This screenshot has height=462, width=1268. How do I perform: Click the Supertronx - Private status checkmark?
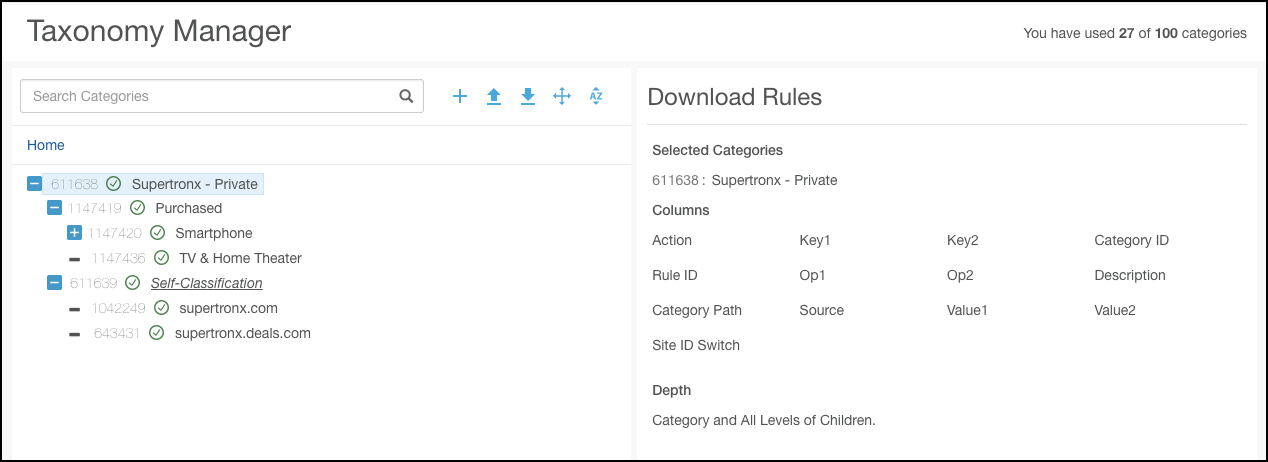114,184
